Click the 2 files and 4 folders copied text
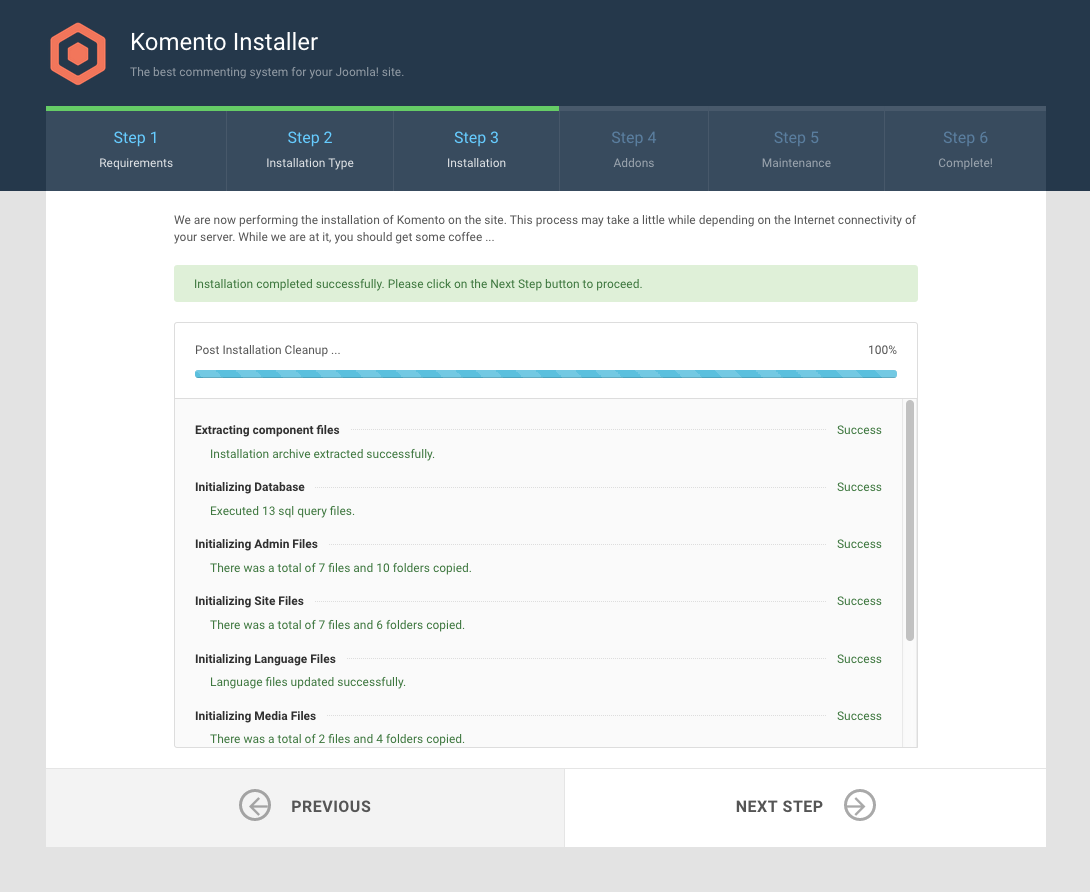Image resolution: width=1090 pixels, height=892 pixels. click(x=337, y=739)
